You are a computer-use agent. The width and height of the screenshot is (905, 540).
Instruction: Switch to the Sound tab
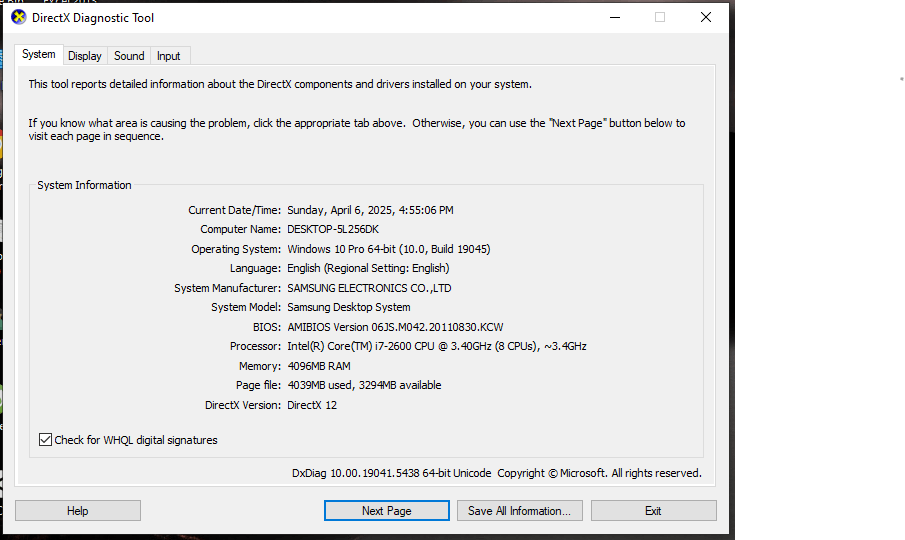(129, 56)
